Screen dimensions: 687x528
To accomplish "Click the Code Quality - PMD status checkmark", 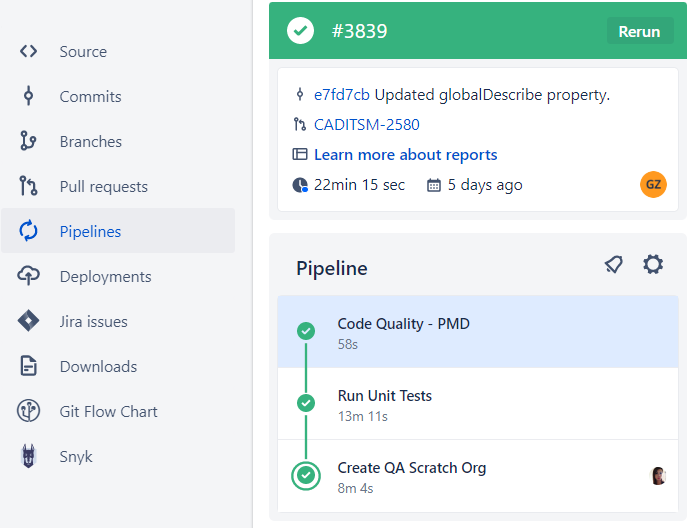I will point(306,331).
